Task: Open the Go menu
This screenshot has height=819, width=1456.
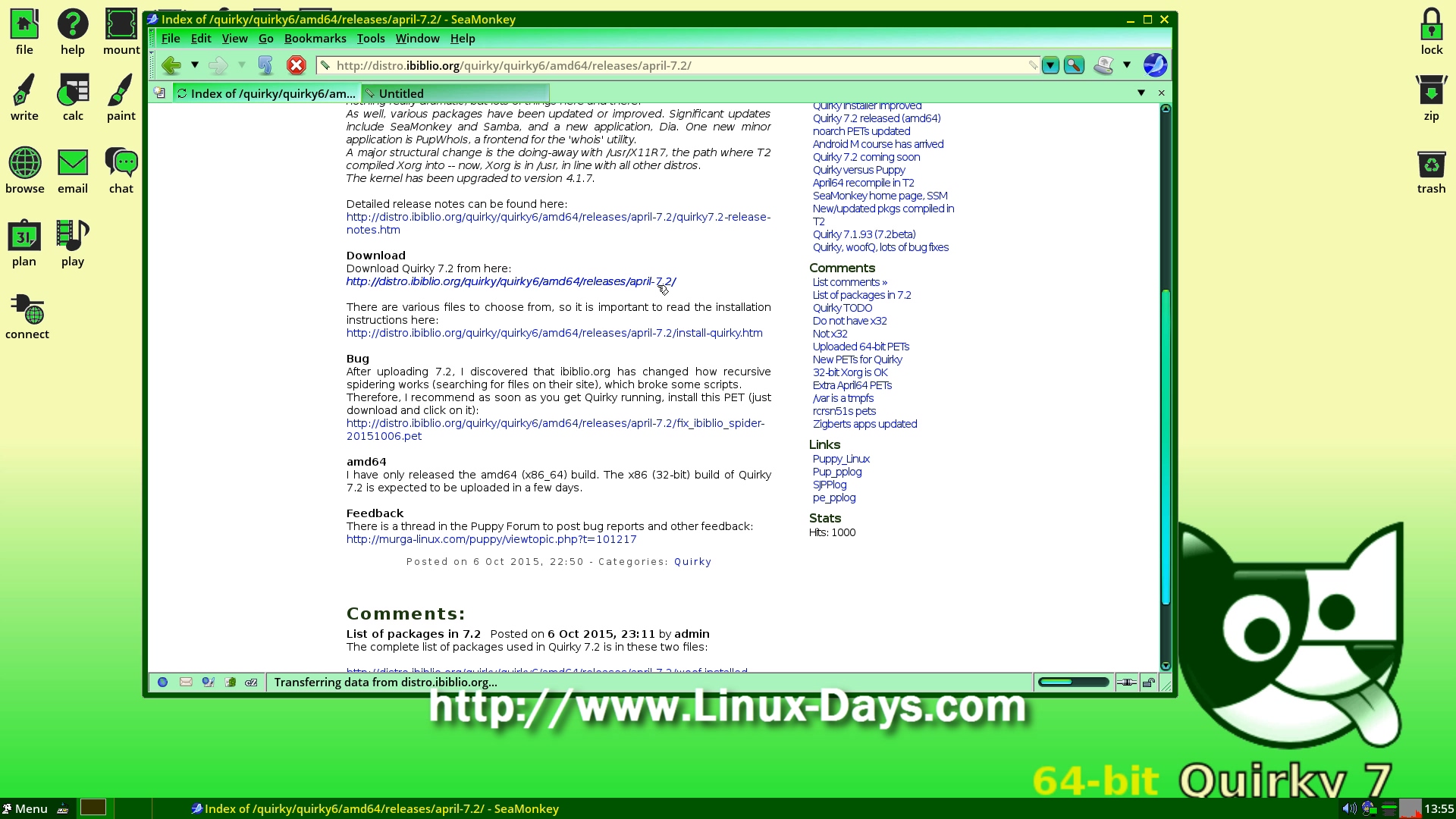Action: pyautogui.click(x=265, y=39)
